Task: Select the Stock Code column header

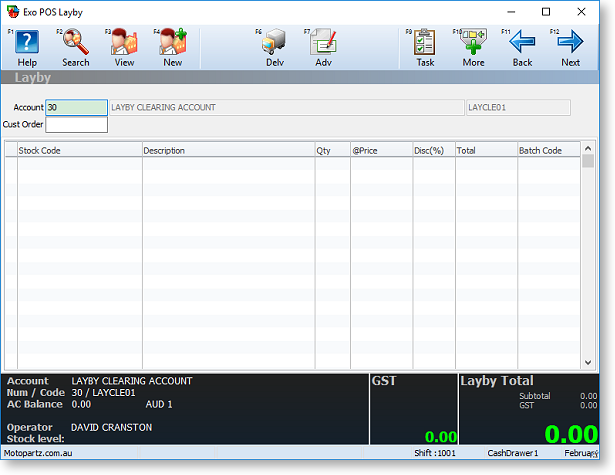Action: pos(79,151)
